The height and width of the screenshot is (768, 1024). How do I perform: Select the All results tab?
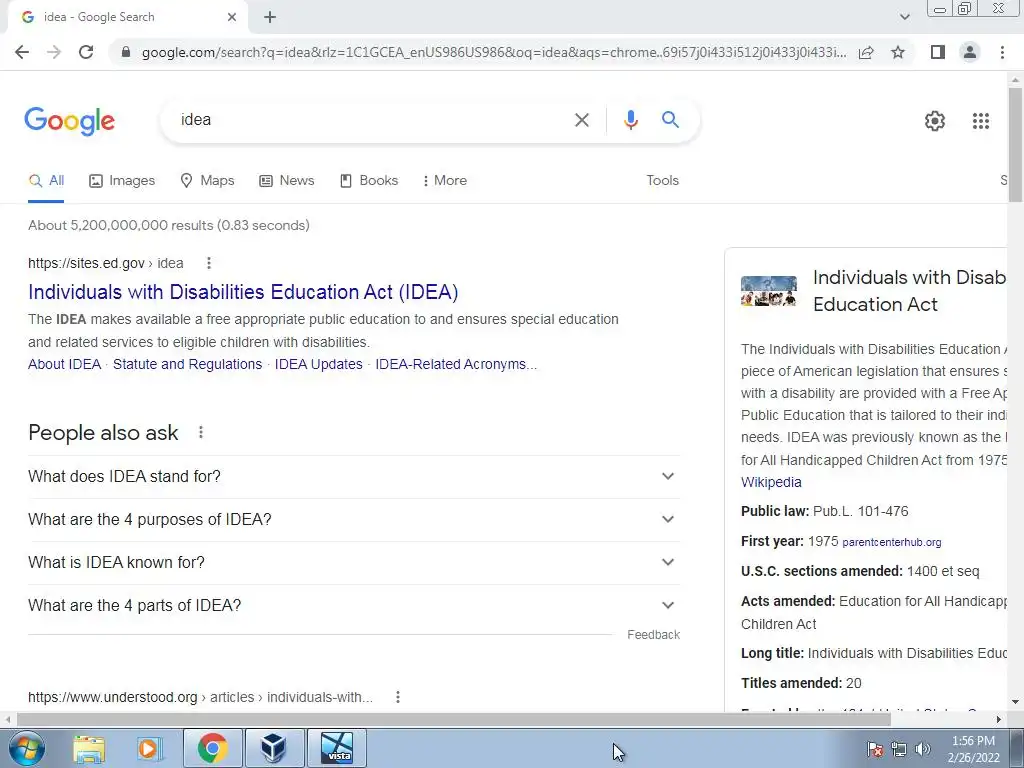tap(46, 181)
